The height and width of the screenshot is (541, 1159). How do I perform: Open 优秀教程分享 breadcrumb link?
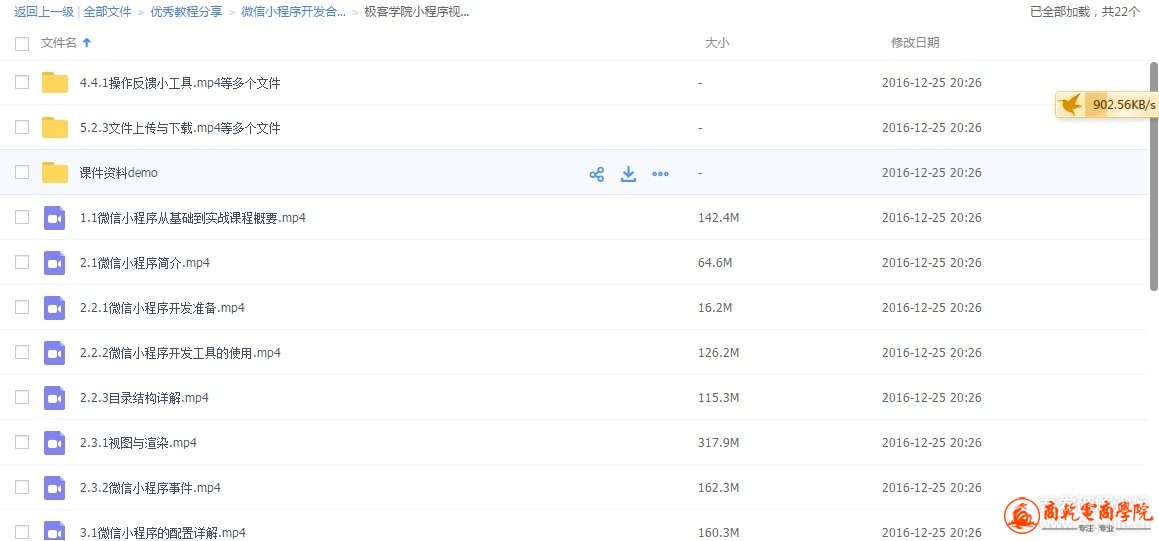point(186,12)
